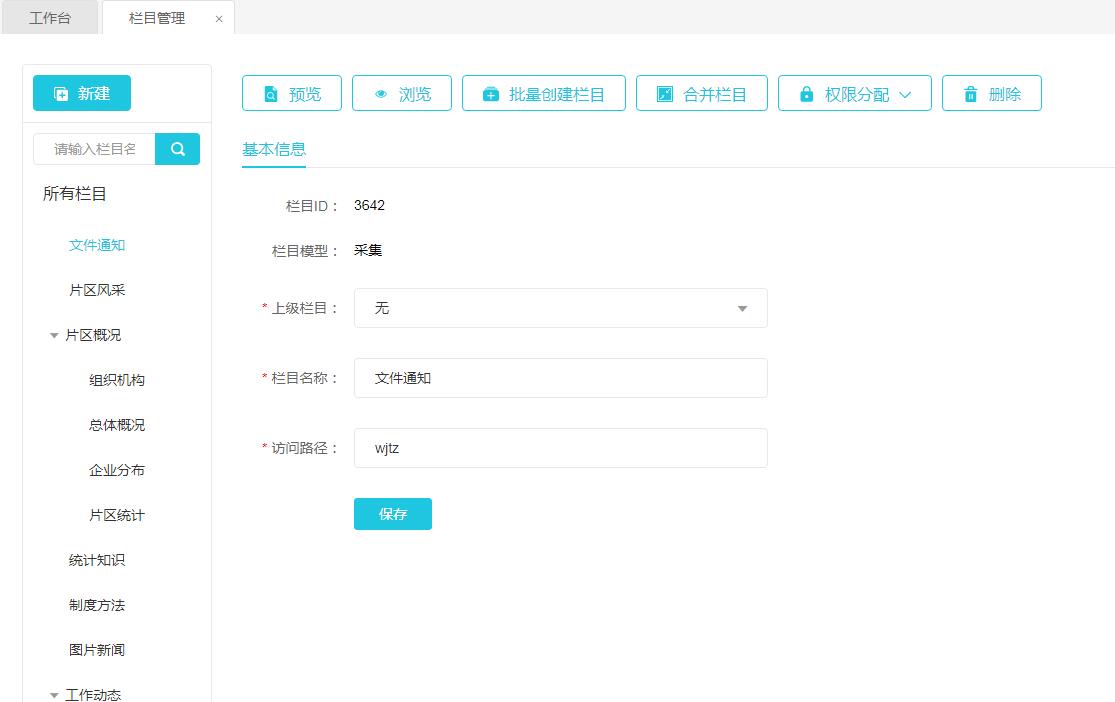Click the 新建 button label
Image resolution: width=1115 pixels, height=702 pixels.
94,93
